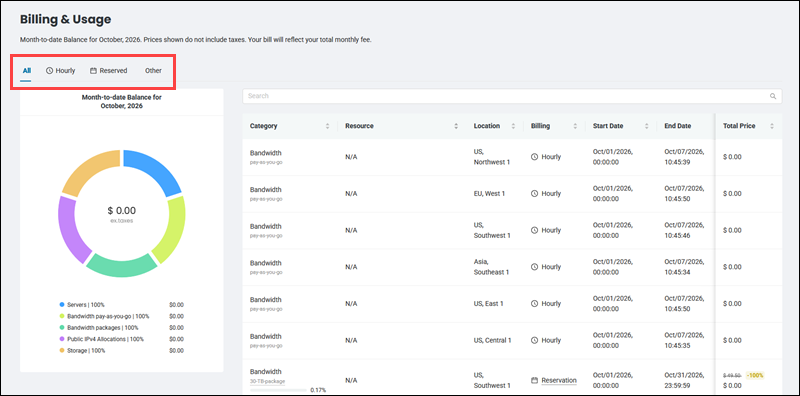800x396 pixels.
Task: Click location 'Asia, Southeast 1'
Action: click(x=491, y=267)
